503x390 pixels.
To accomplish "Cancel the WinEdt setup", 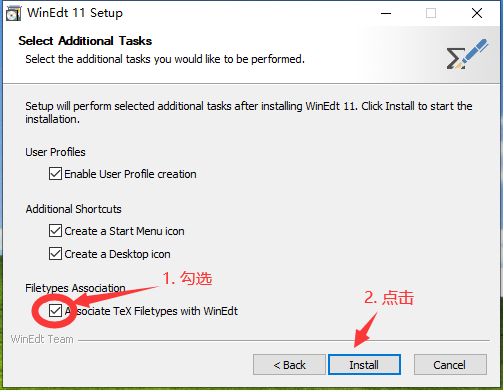I will (450, 365).
